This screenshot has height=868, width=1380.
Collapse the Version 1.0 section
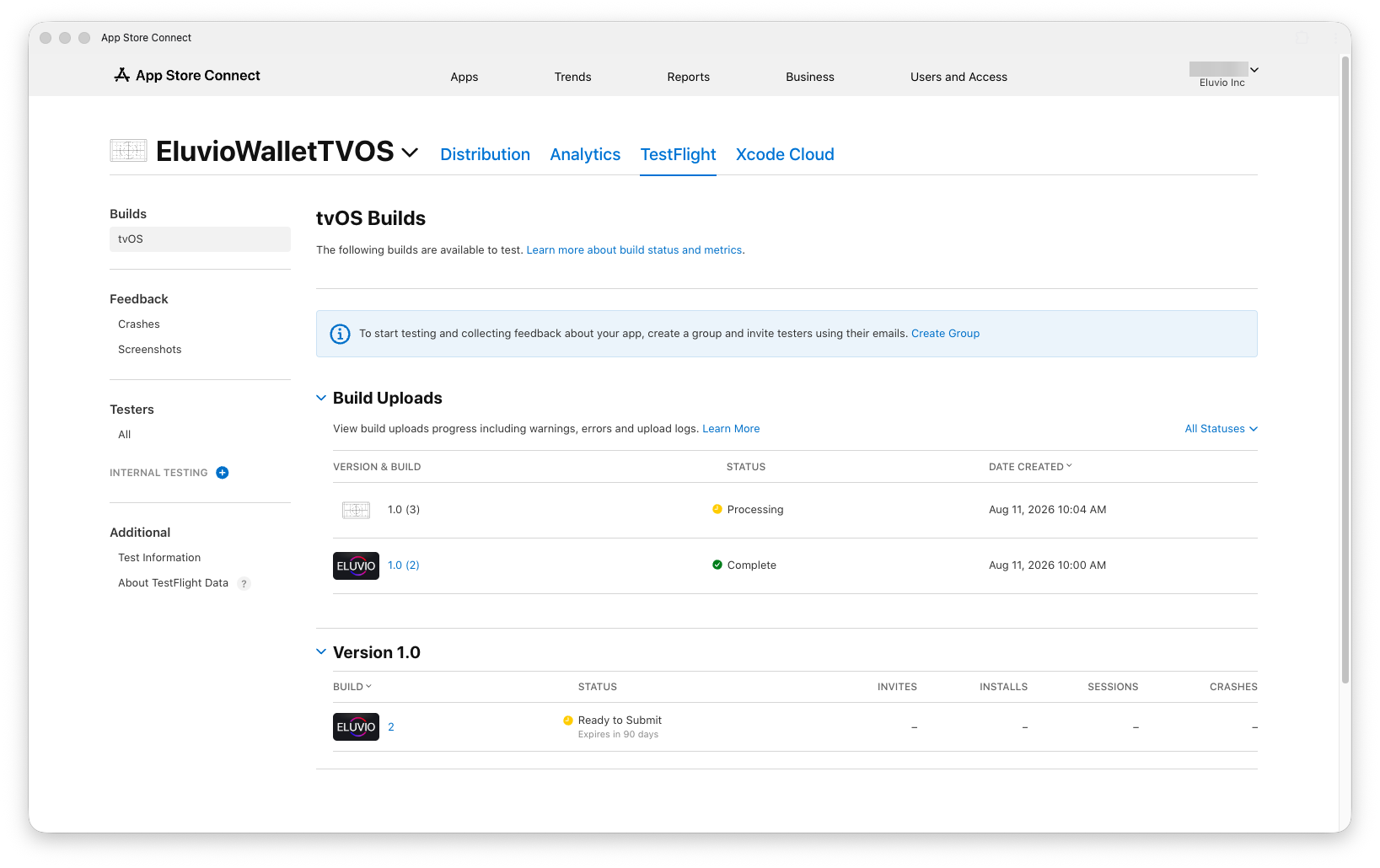[321, 652]
